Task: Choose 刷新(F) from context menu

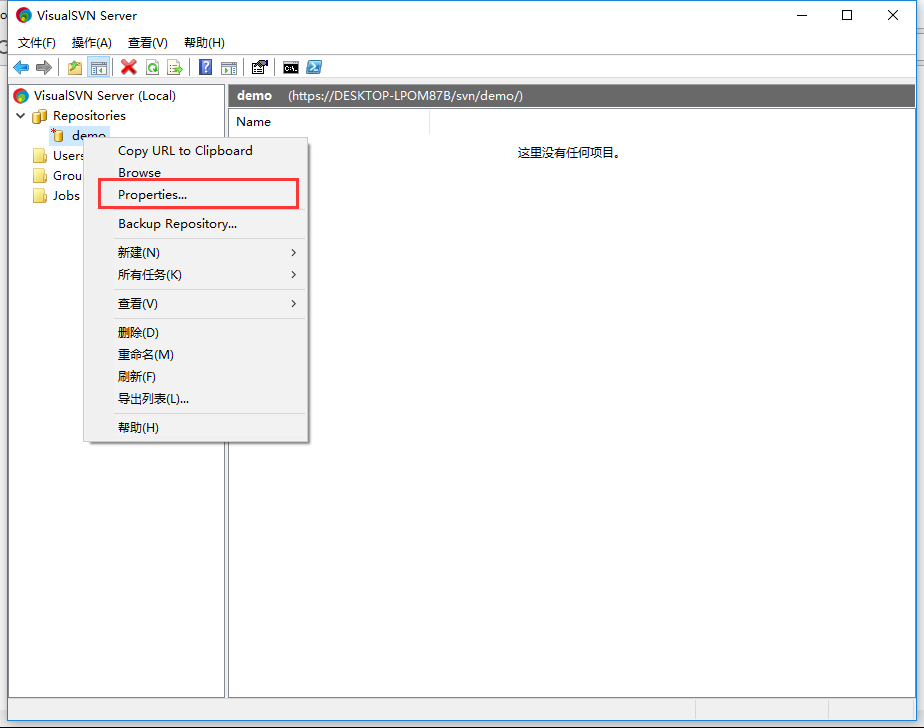Action: click(x=196, y=377)
